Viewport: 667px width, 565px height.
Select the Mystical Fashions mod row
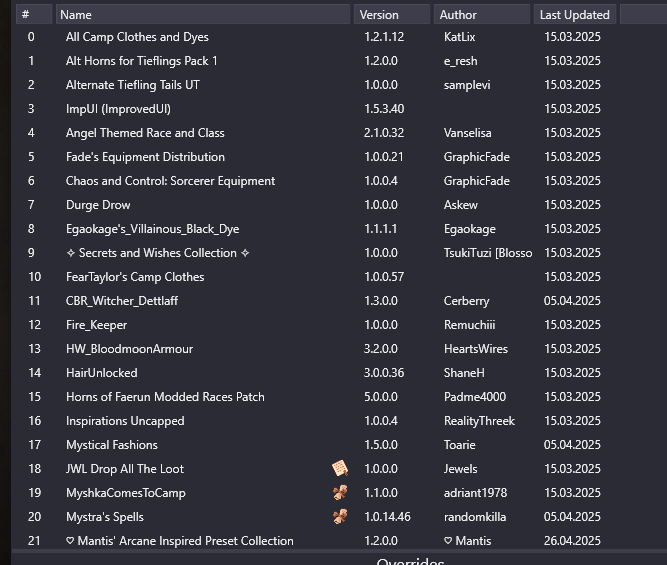[339, 445]
